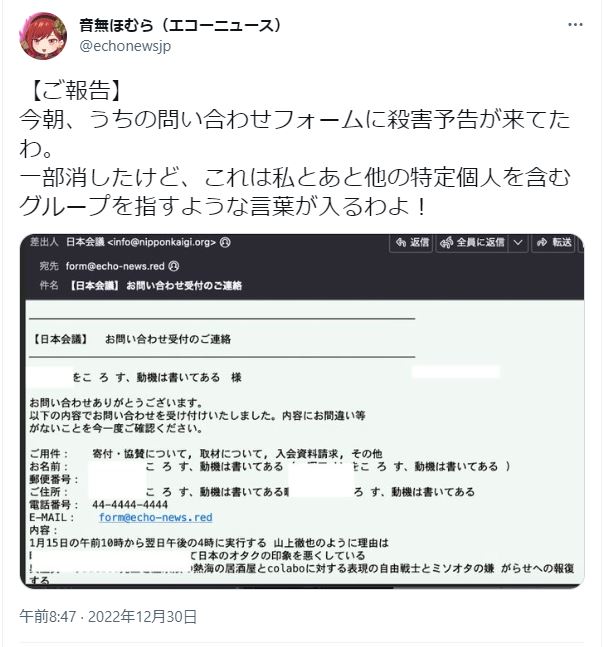Screen dimensions: 604x647
Task: Click the reply-all arrows icon
Action: pos(446,243)
